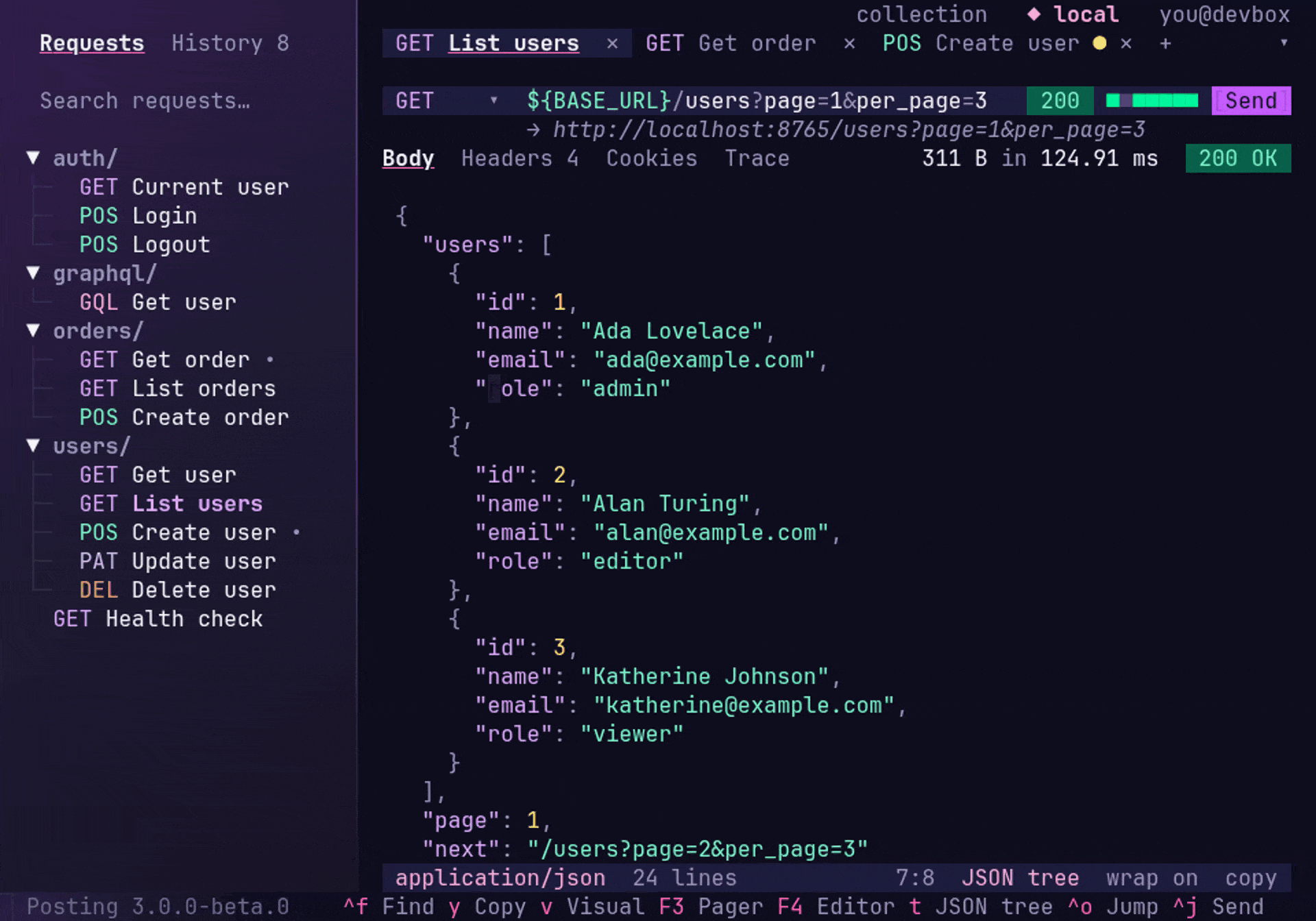This screenshot has height=921, width=1316.
Task: Collapse the orders/ folder
Action: pyautogui.click(x=33, y=331)
